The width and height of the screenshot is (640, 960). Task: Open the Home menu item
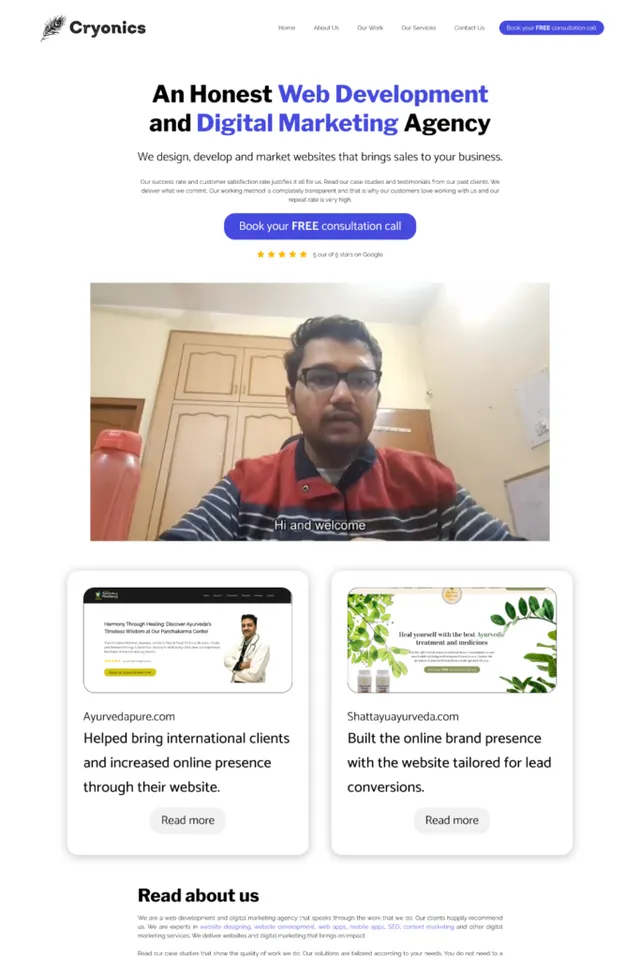(x=287, y=28)
